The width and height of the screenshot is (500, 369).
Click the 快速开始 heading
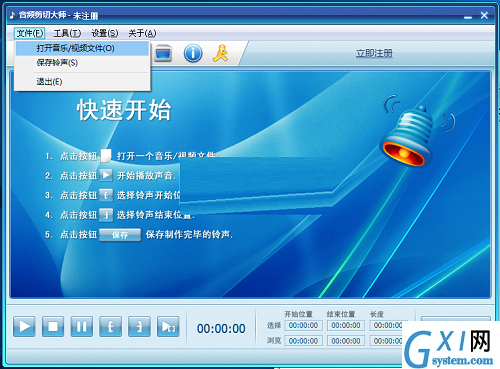tap(124, 110)
